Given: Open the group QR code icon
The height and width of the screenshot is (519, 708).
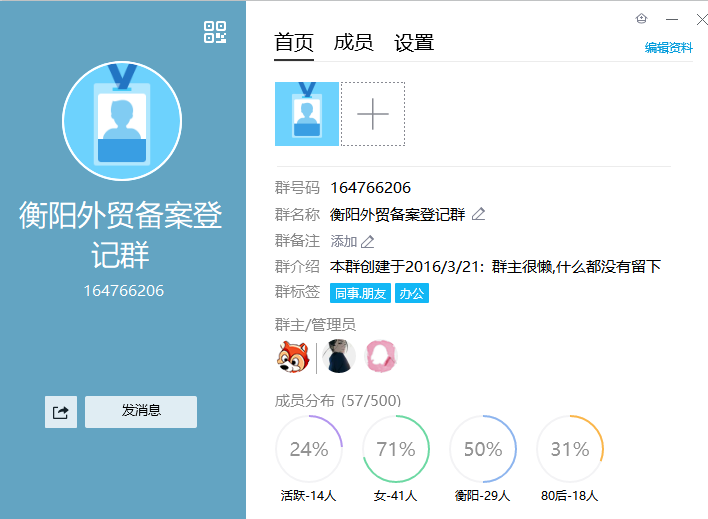Looking at the screenshot, I should [215, 32].
